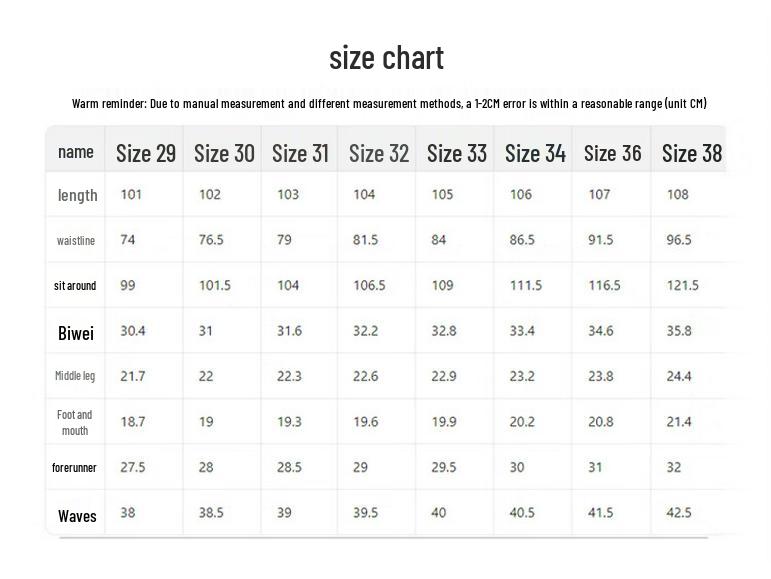This screenshot has width=771, height=579.
Task: Select the "forerunner" row label
Action: 75,468
